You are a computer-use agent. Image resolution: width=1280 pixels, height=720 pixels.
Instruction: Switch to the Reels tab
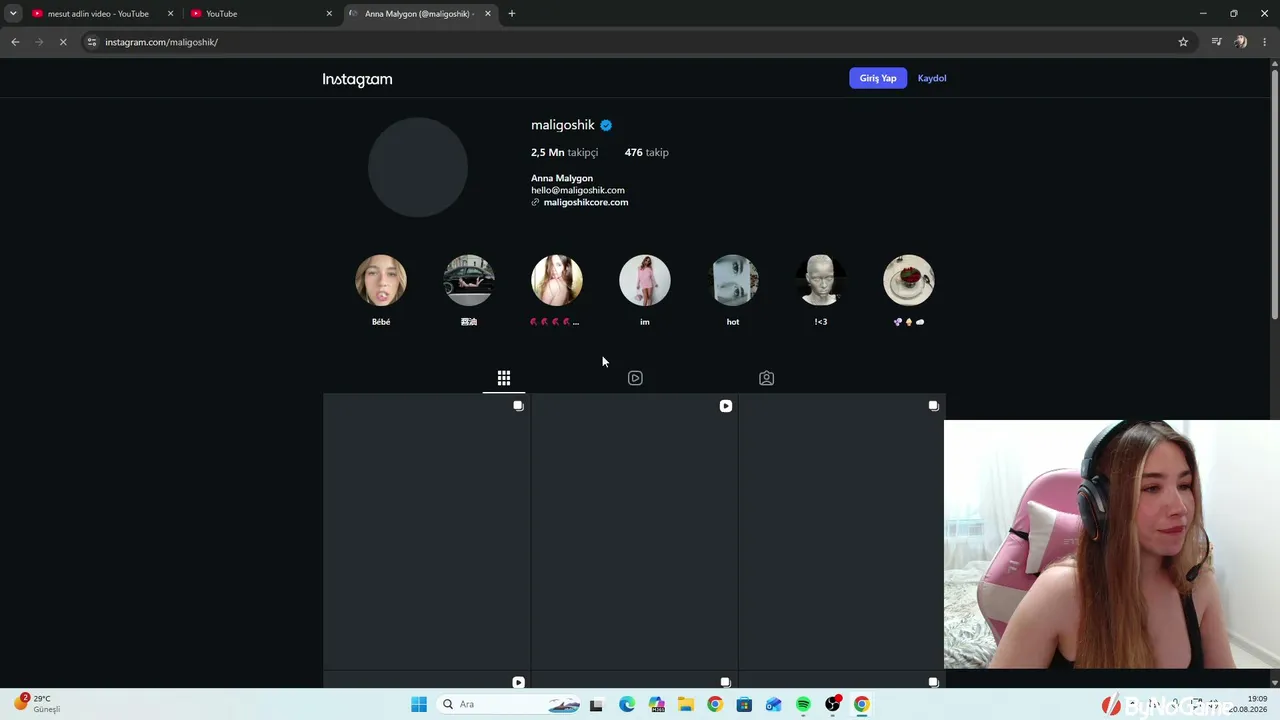tap(635, 378)
